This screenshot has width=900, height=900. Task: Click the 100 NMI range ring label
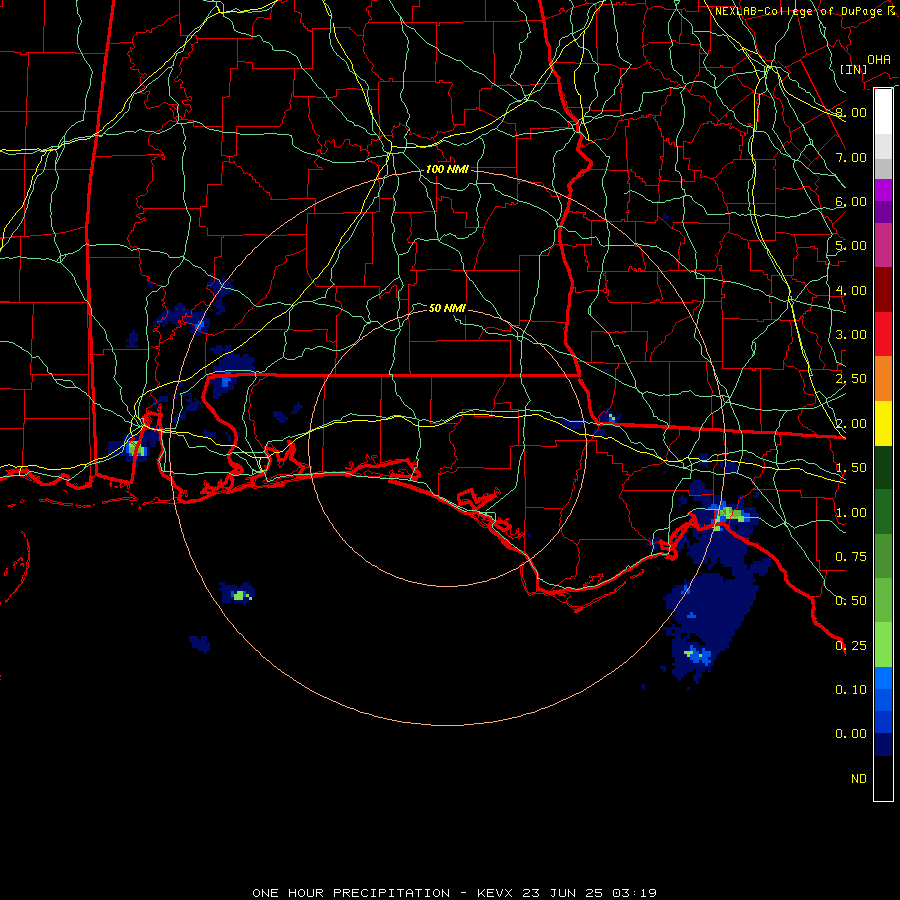click(447, 169)
